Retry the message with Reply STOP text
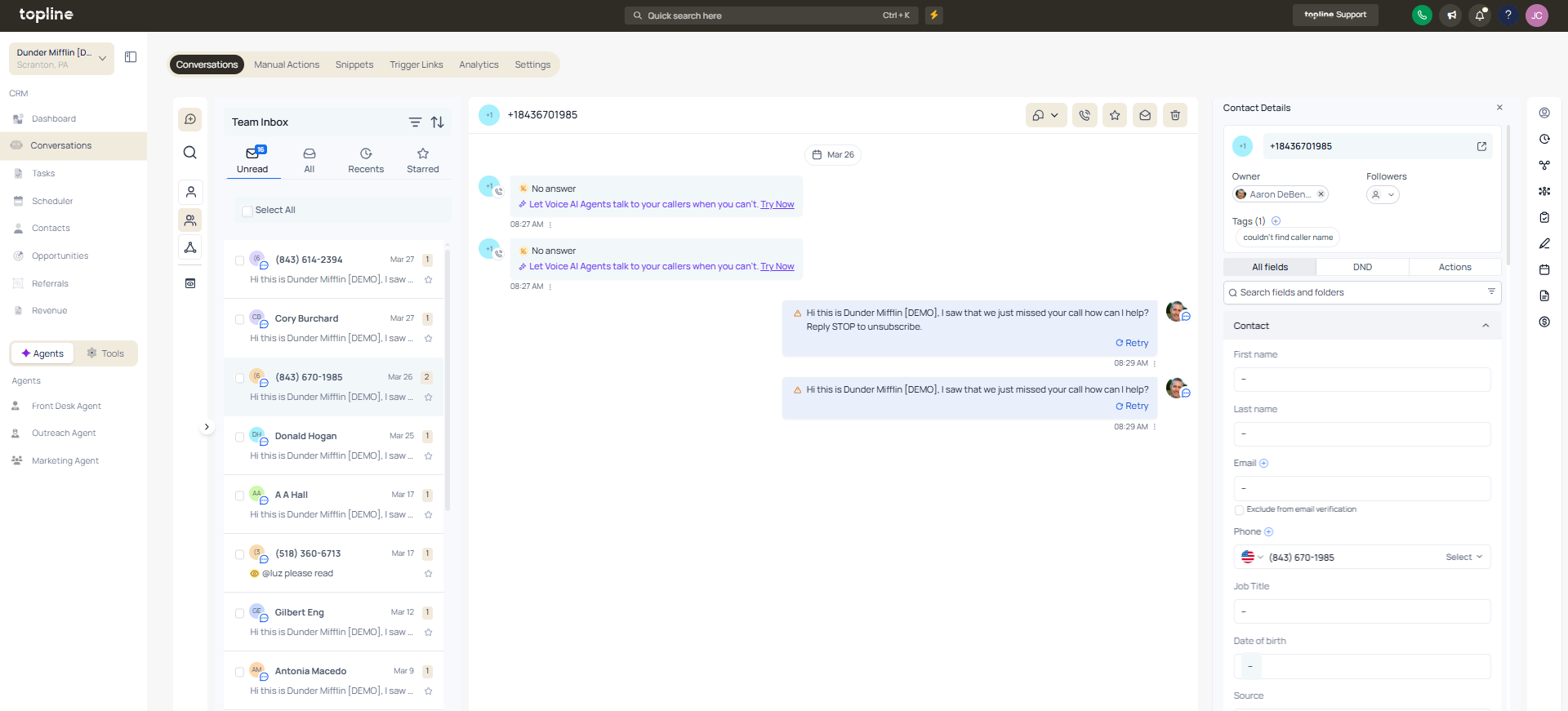The image size is (1568, 711). (x=1132, y=343)
